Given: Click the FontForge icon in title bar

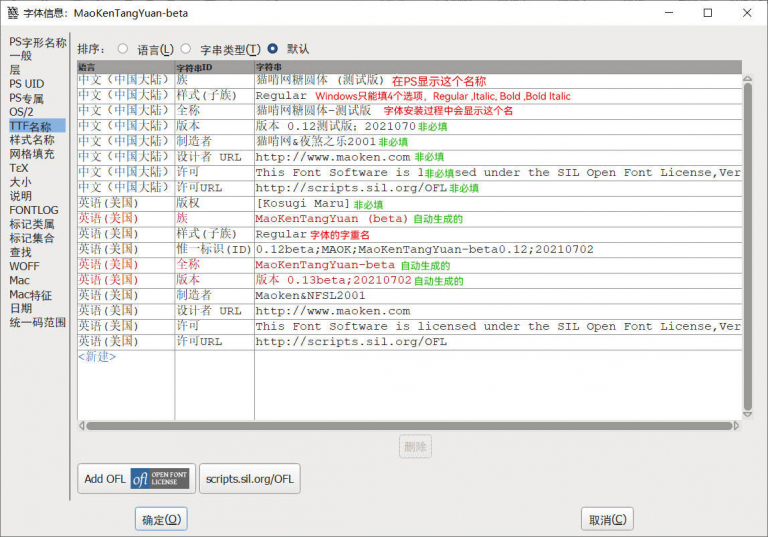Looking at the screenshot, I should (x=13, y=14).
